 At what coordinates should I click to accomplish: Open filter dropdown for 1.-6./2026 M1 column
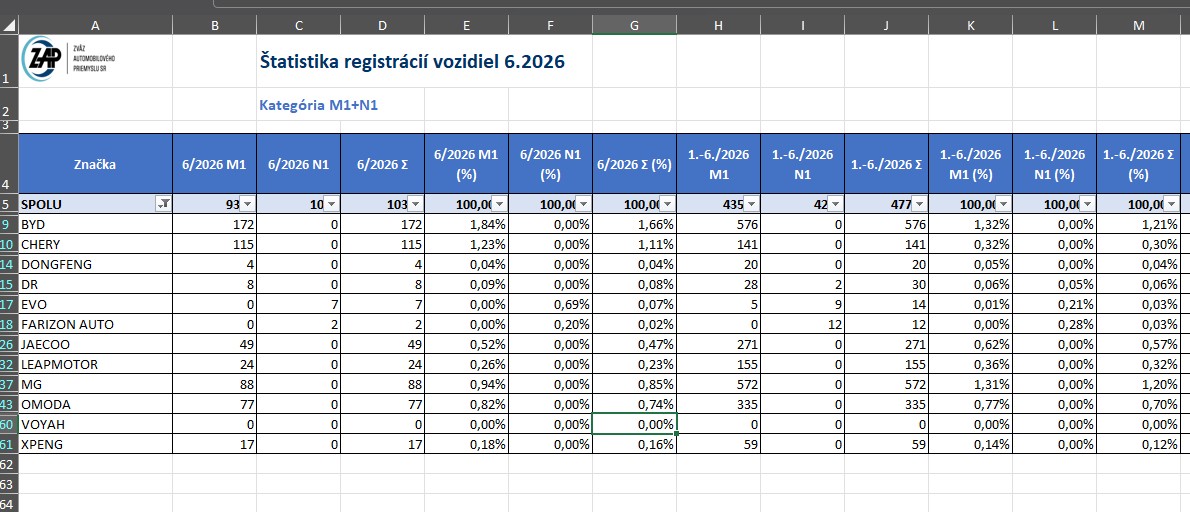click(751, 204)
